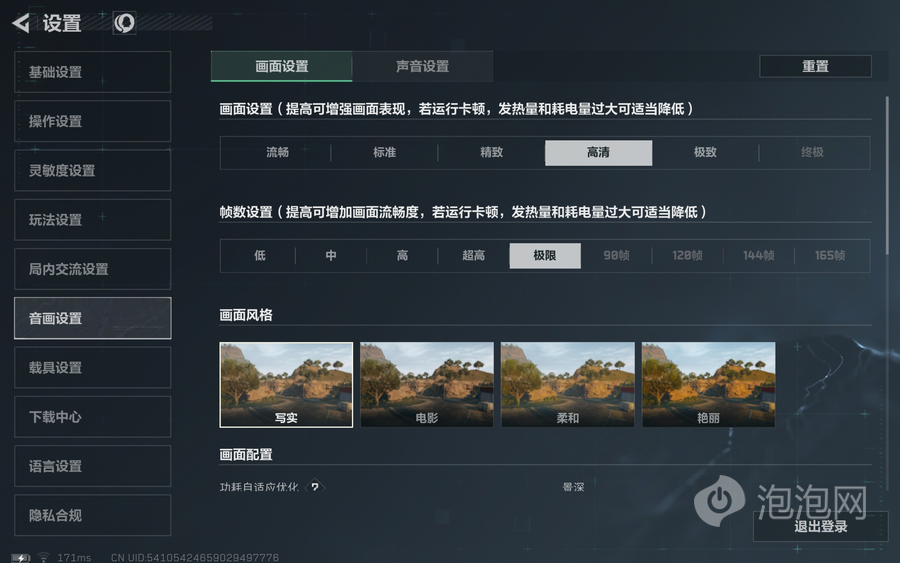Open 下载中心 from the left menu
Image resolution: width=900 pixels, height=563 pixels.
click(92, 417)
